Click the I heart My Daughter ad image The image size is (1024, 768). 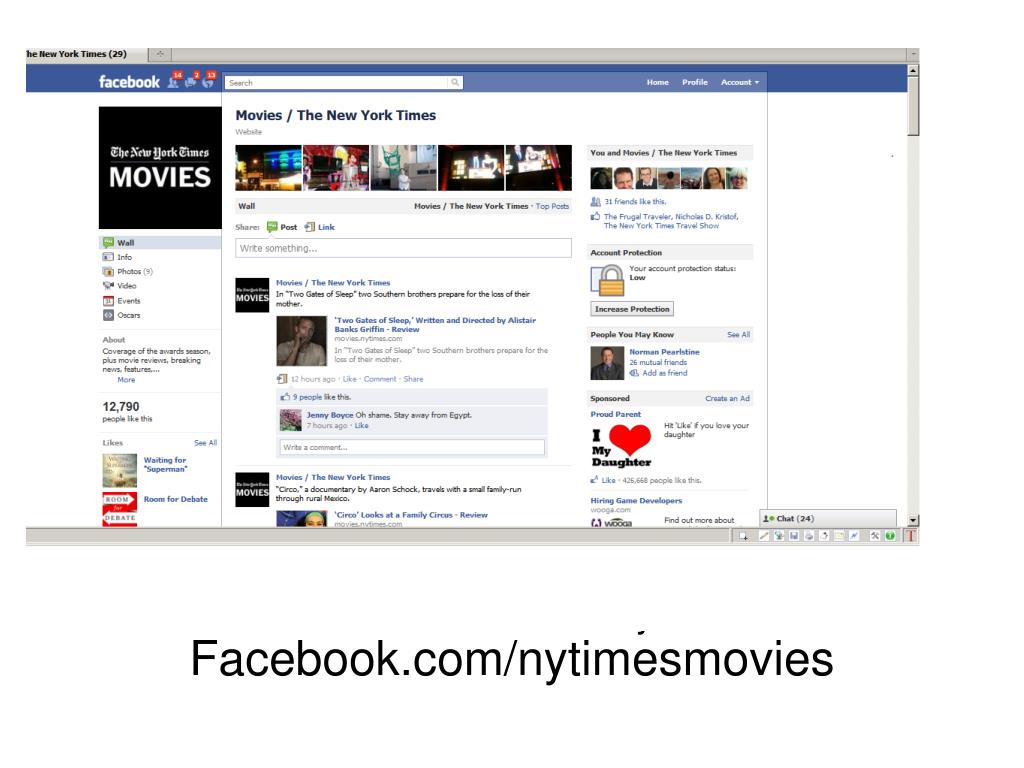pyautogui.click(x=621, y=446)
